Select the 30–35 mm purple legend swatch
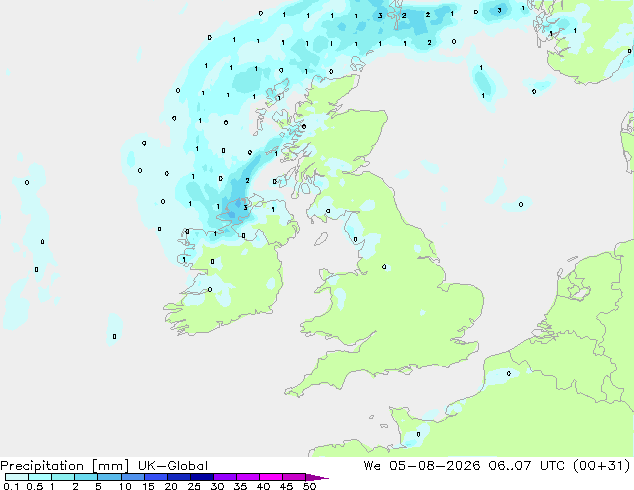634x490 pixels. (225, 477)
